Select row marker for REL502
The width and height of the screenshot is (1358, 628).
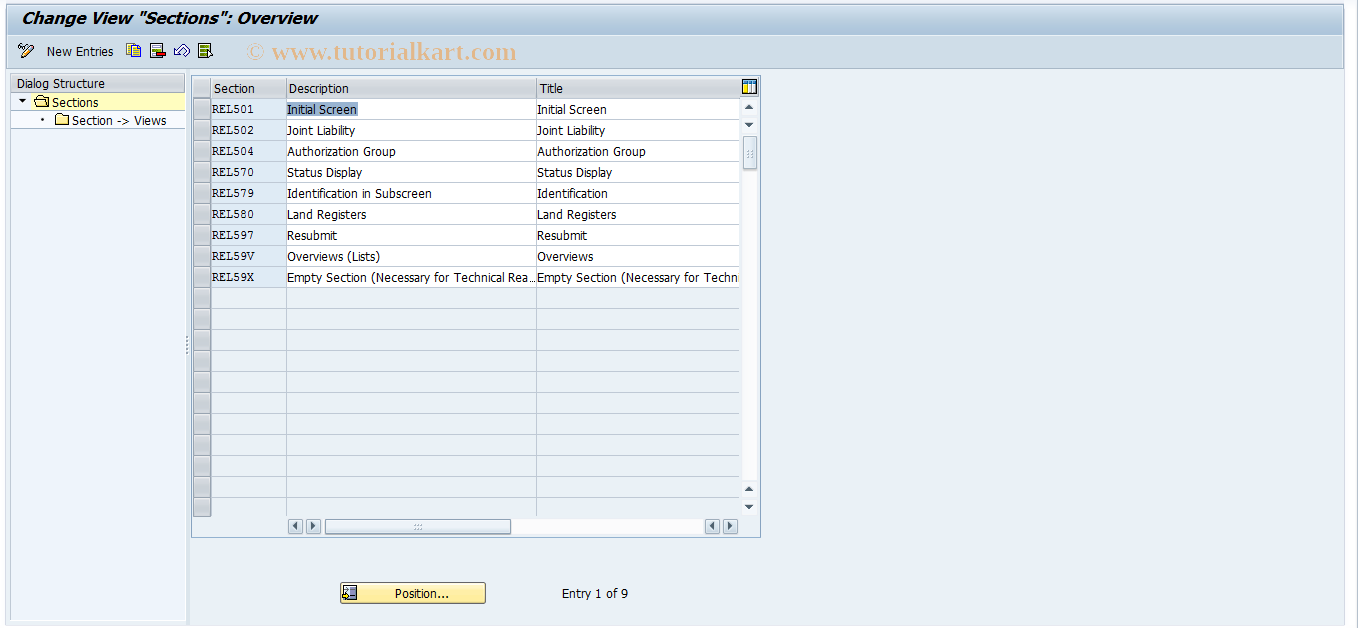click(x=202, y=130)
